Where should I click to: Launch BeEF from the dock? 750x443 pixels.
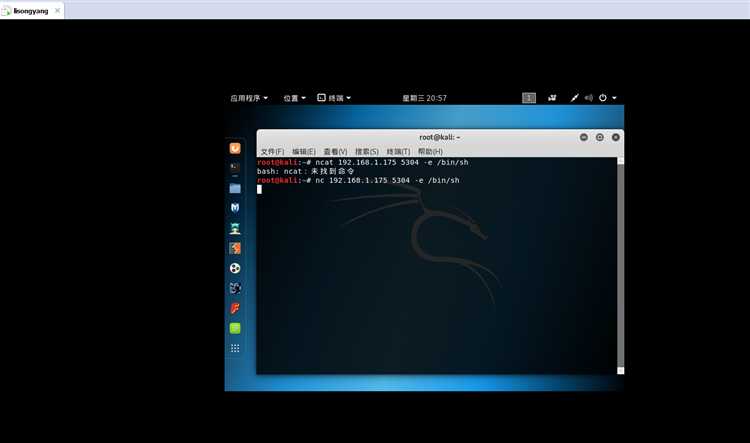point(235,288)
